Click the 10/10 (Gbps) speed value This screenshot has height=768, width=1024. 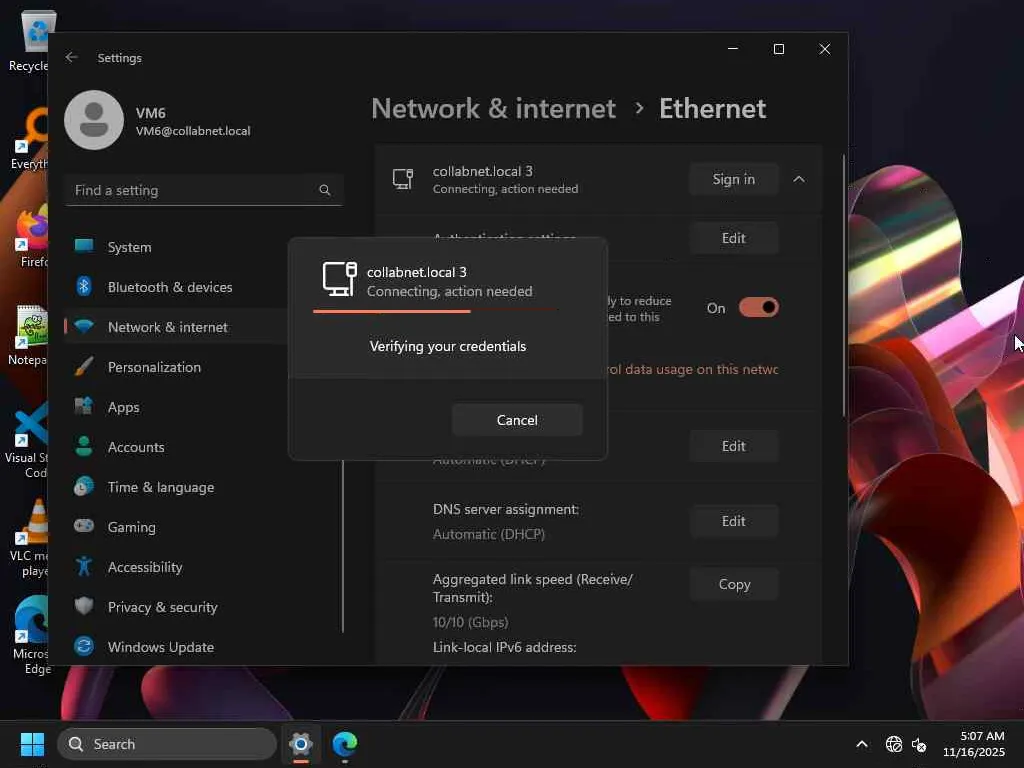click(x=470, y=622)
